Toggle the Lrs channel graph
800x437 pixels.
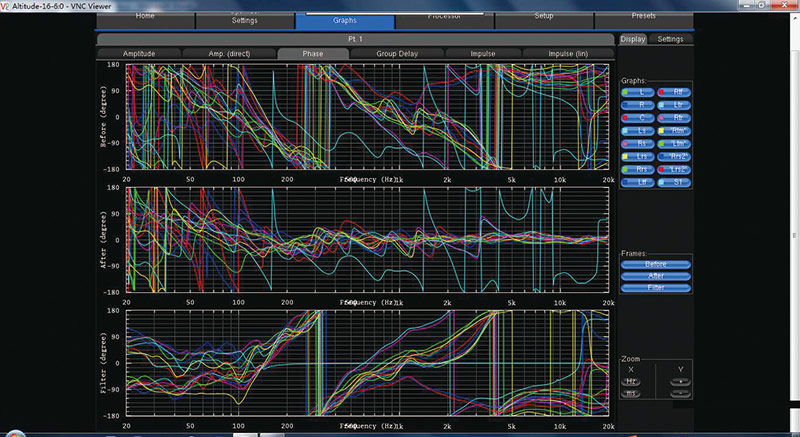click(x=638, y=157)
